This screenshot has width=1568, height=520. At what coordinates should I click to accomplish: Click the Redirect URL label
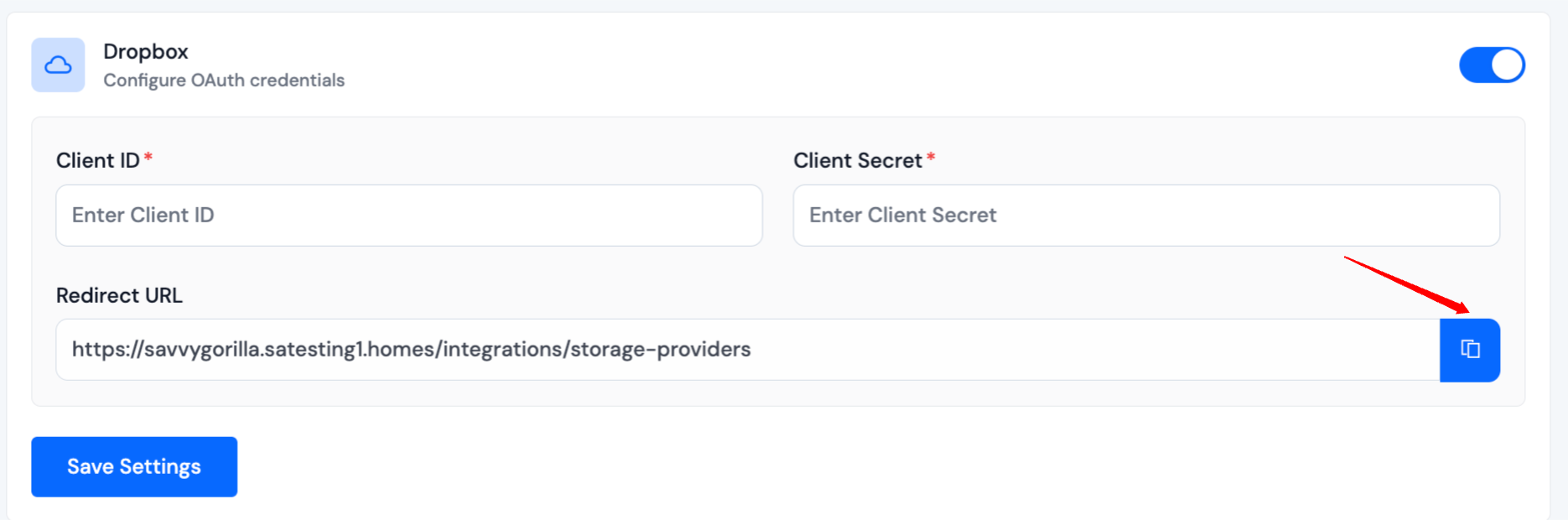point(120,295)
